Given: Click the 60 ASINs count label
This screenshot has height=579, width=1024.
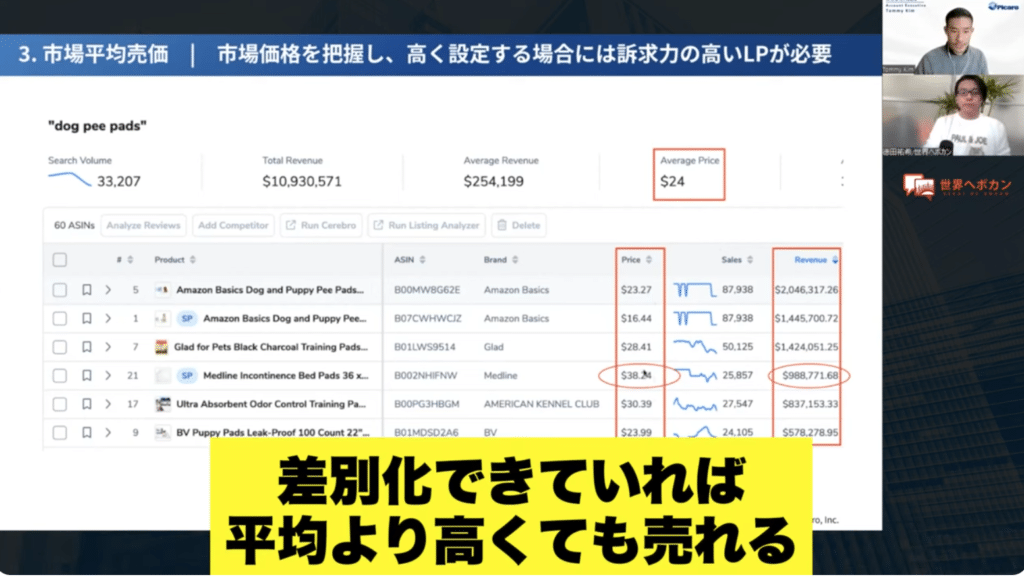Looking at the screenshot, I should (74, 225).
